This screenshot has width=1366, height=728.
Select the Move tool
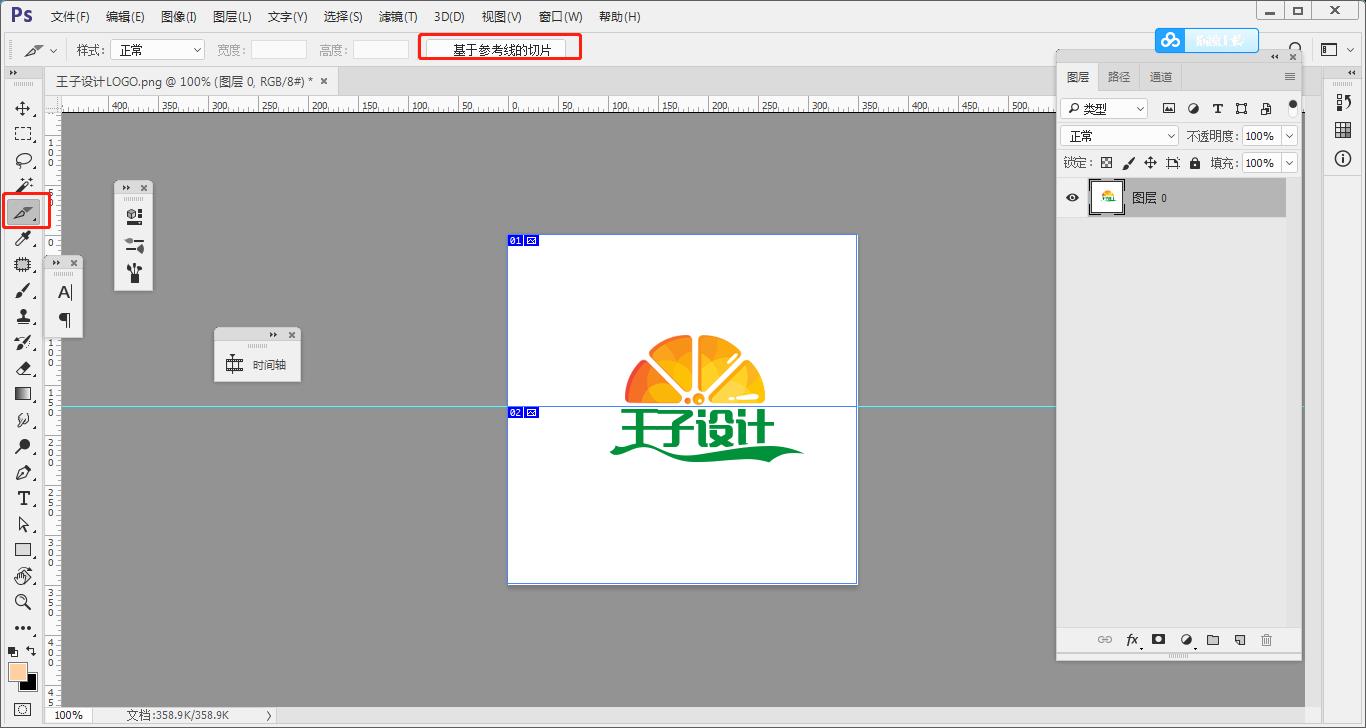(x=23, y=108)
